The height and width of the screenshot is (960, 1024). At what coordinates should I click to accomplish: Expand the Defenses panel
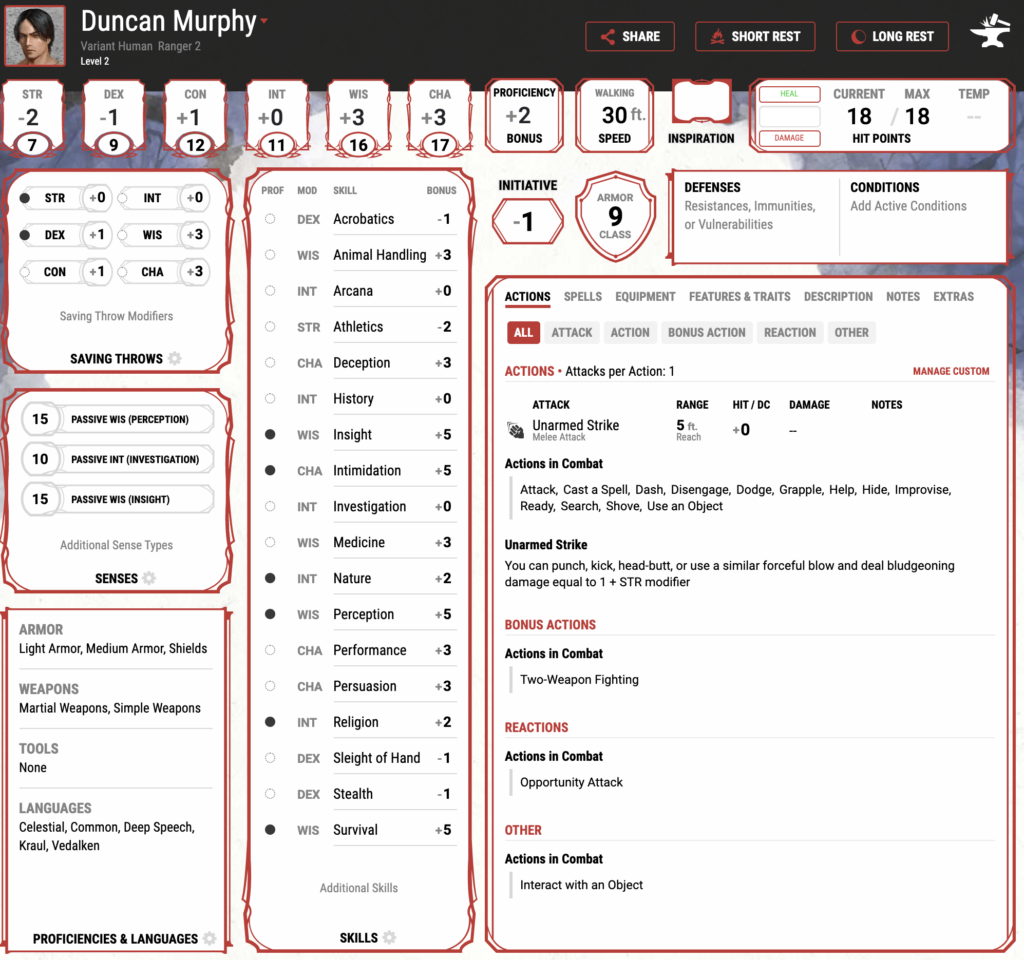755,216
